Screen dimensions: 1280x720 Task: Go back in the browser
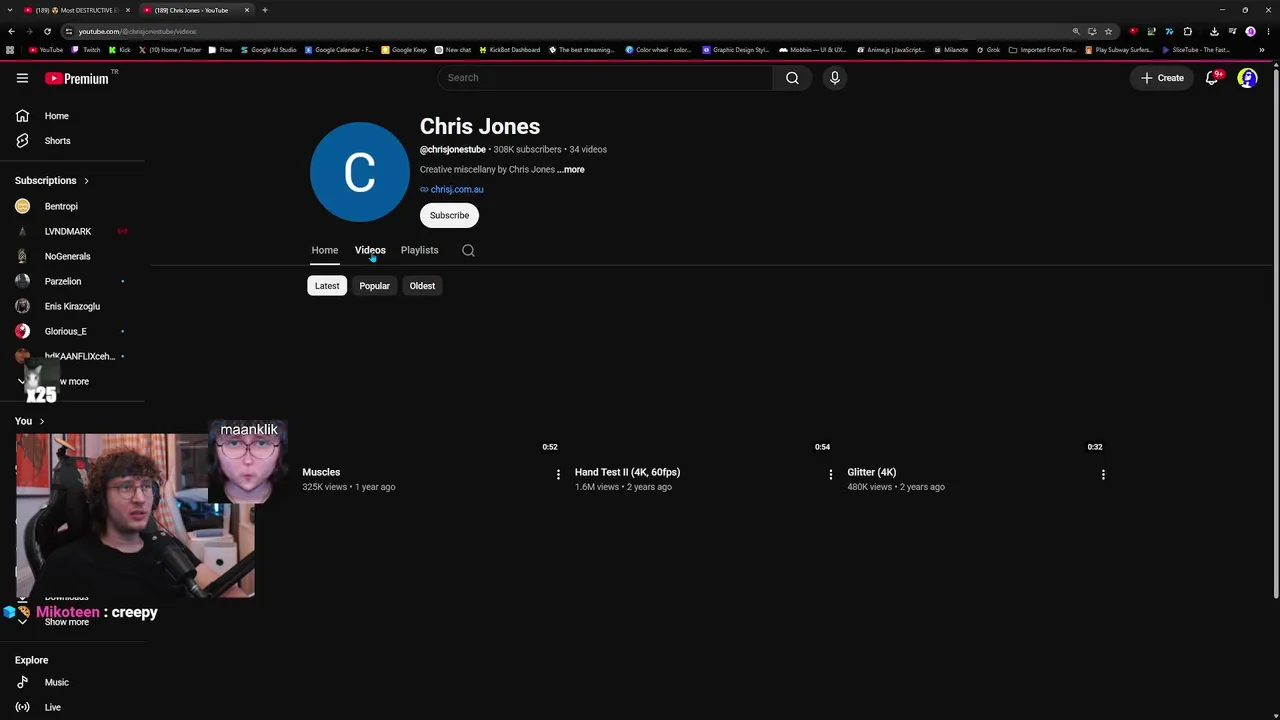11,31
